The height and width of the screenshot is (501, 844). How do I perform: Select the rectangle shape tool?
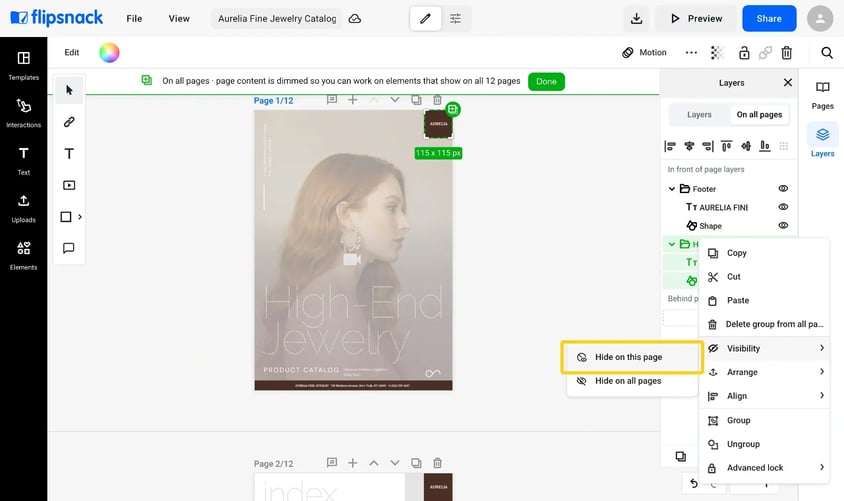coord(66,217)
